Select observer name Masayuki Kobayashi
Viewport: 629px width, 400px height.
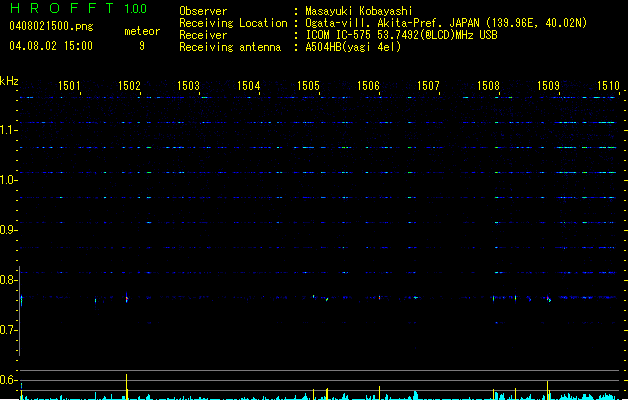click(x=359, y=11)
